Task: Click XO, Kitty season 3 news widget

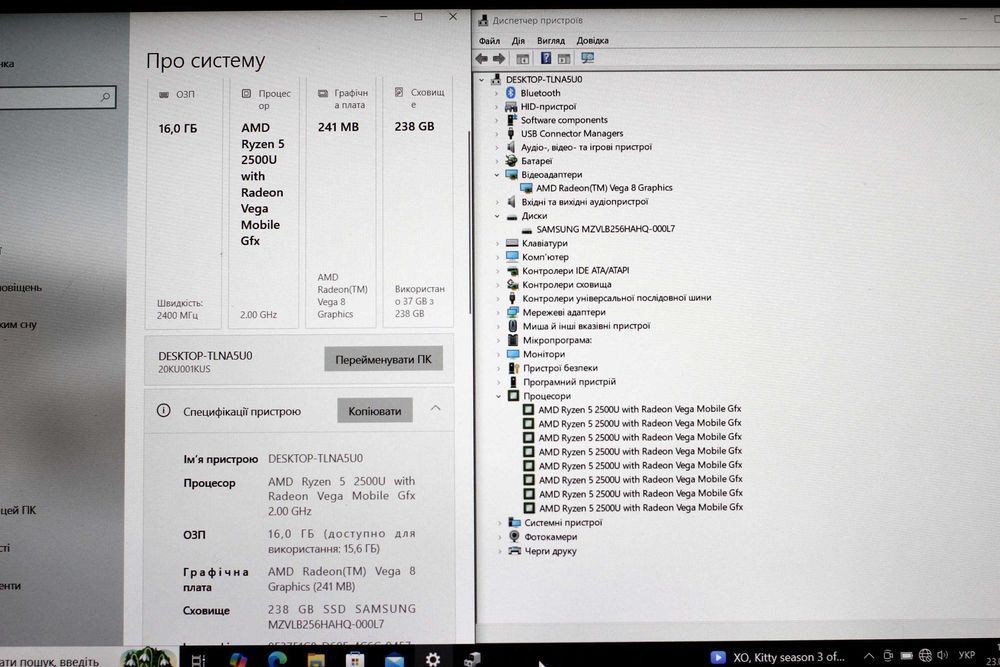Action: pyautogui.click(x=777, y=657)
